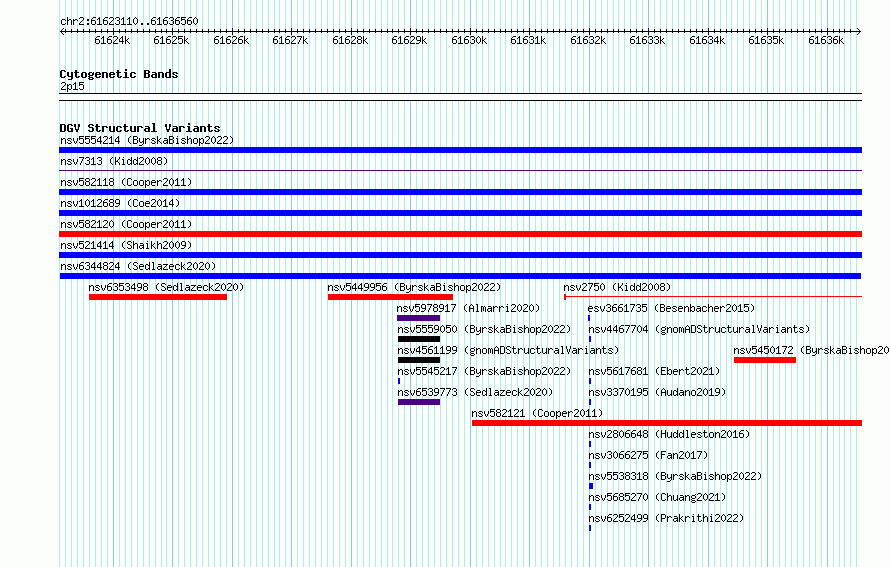Open nsv5617681 (Ebert2021) label
890x567 pixels.
[x=654, y=371]
